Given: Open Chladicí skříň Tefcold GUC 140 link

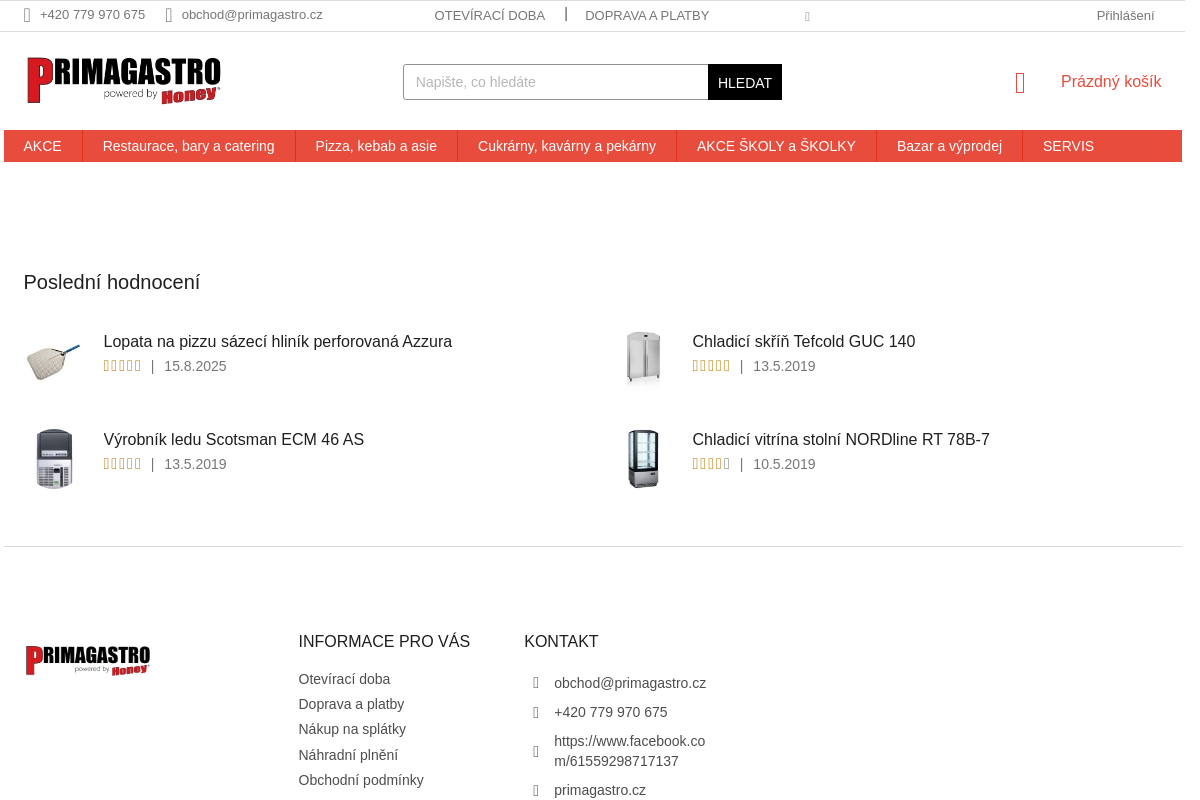Looking at the screenshot, I should click(x=804, y=342).
